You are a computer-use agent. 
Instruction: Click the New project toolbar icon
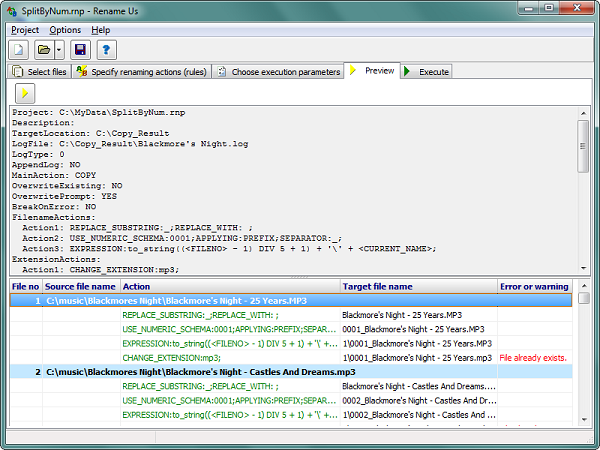(18, 50)
